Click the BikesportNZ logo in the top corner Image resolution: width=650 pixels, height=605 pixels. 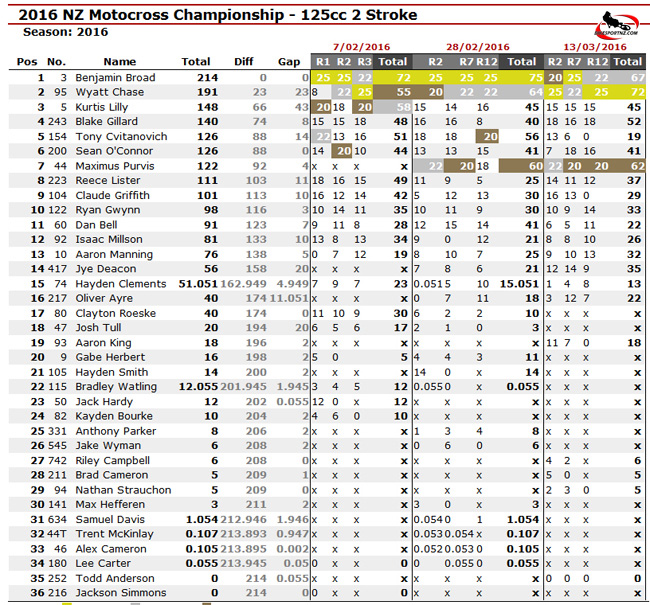pyautogui.click(x=618, y=23)
